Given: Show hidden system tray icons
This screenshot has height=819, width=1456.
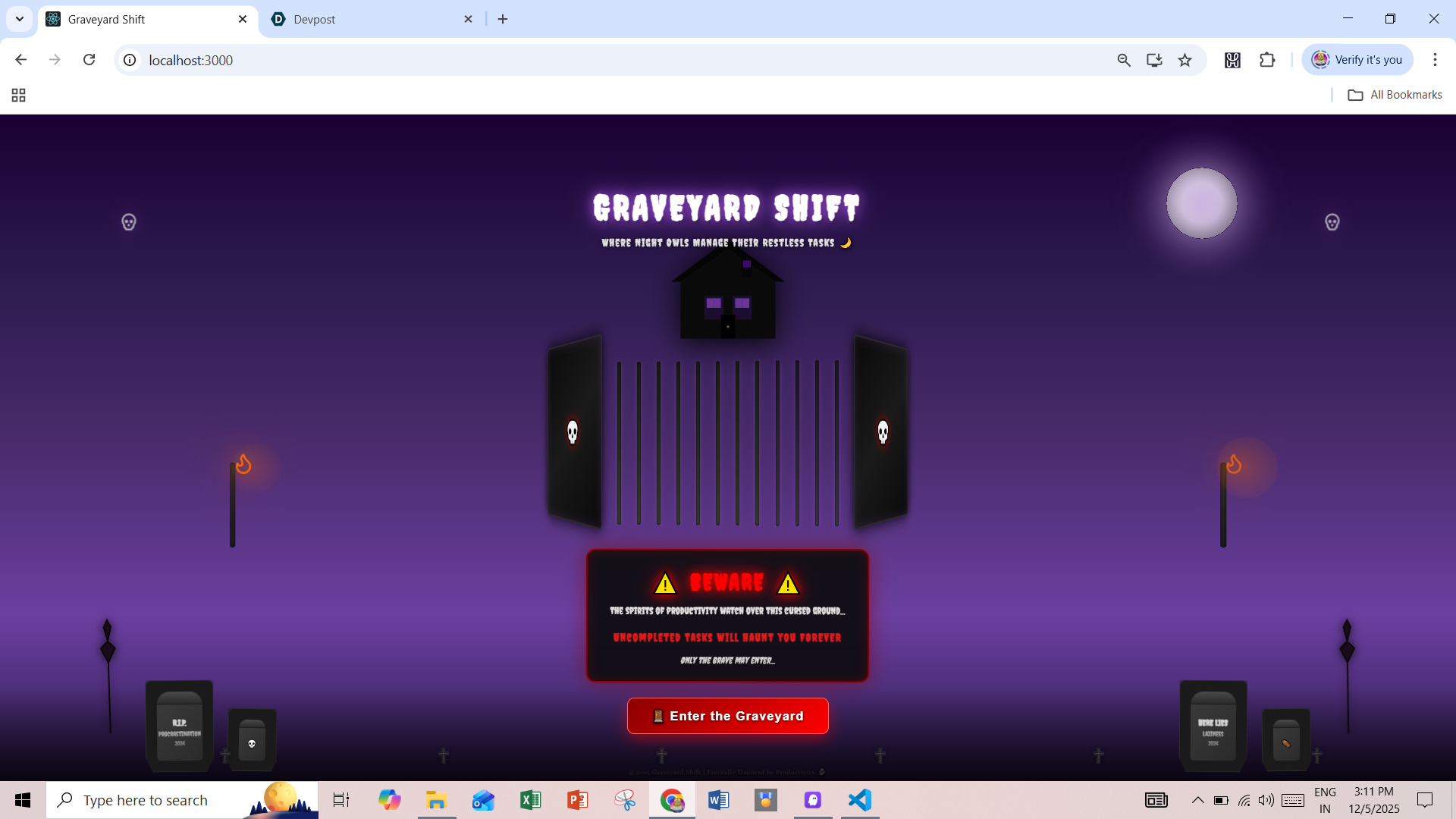Looking at the screenshot, I should tap(1197, 800).
